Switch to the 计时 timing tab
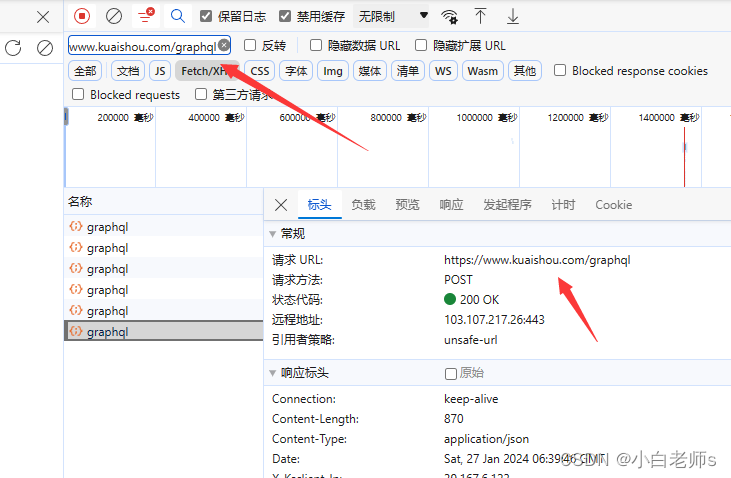This screenshot has width=731, height=478. pos(563,205)
